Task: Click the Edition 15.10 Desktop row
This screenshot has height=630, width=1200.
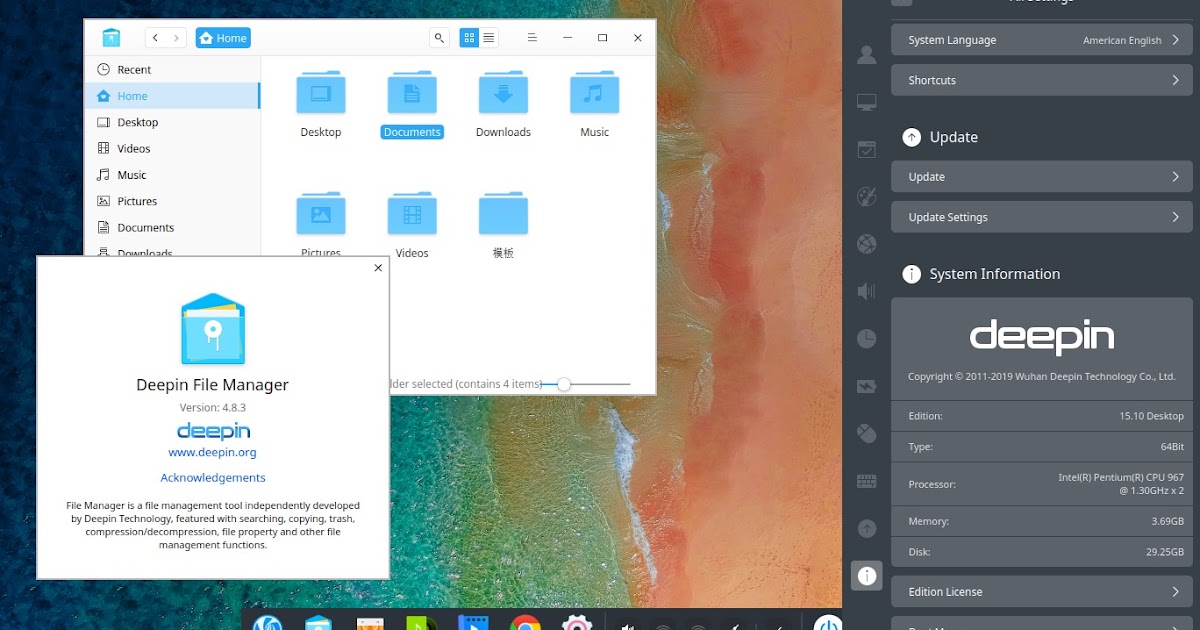Action: coord(1042,416)
